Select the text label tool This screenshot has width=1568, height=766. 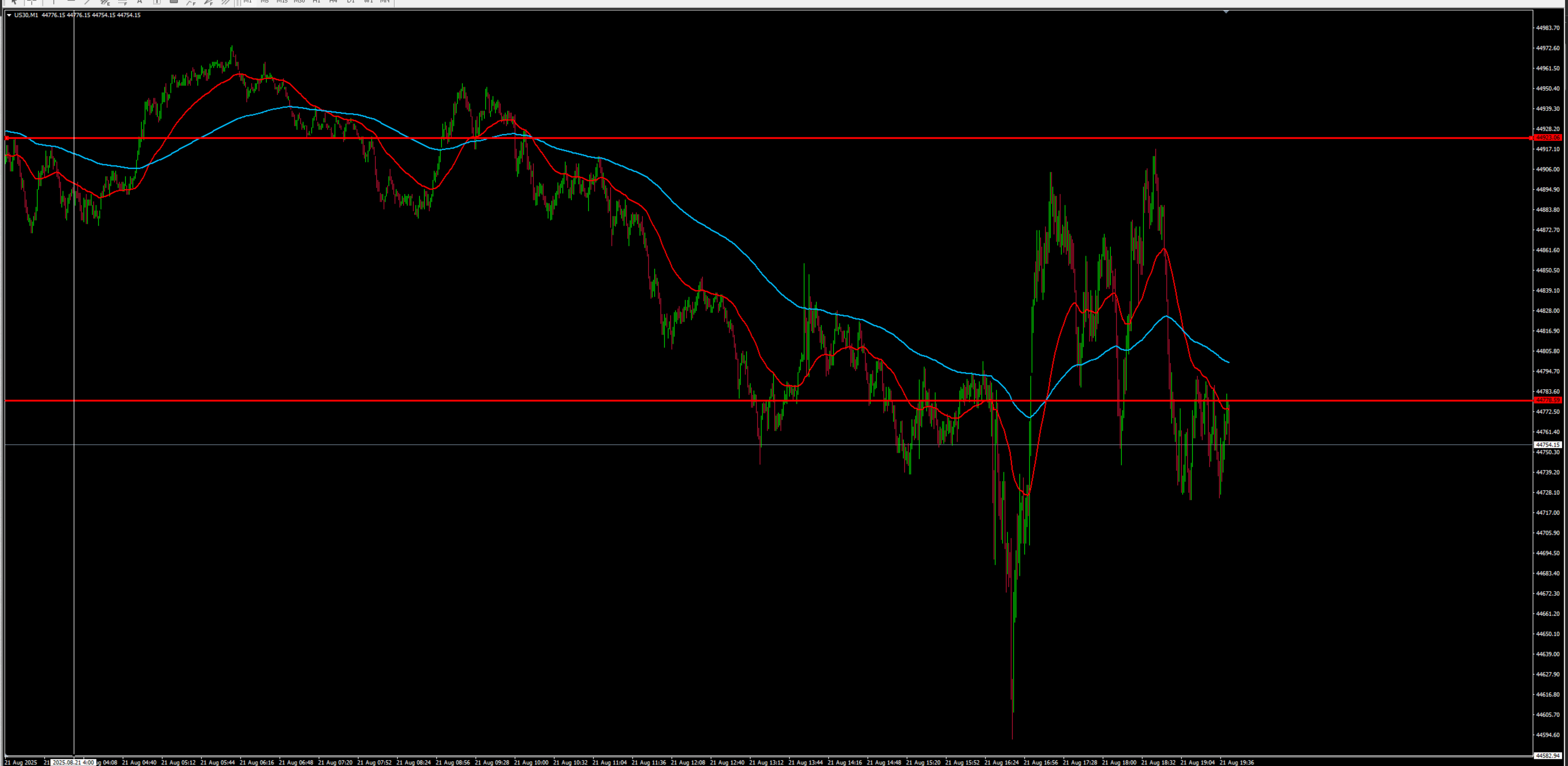click(156, 2)
